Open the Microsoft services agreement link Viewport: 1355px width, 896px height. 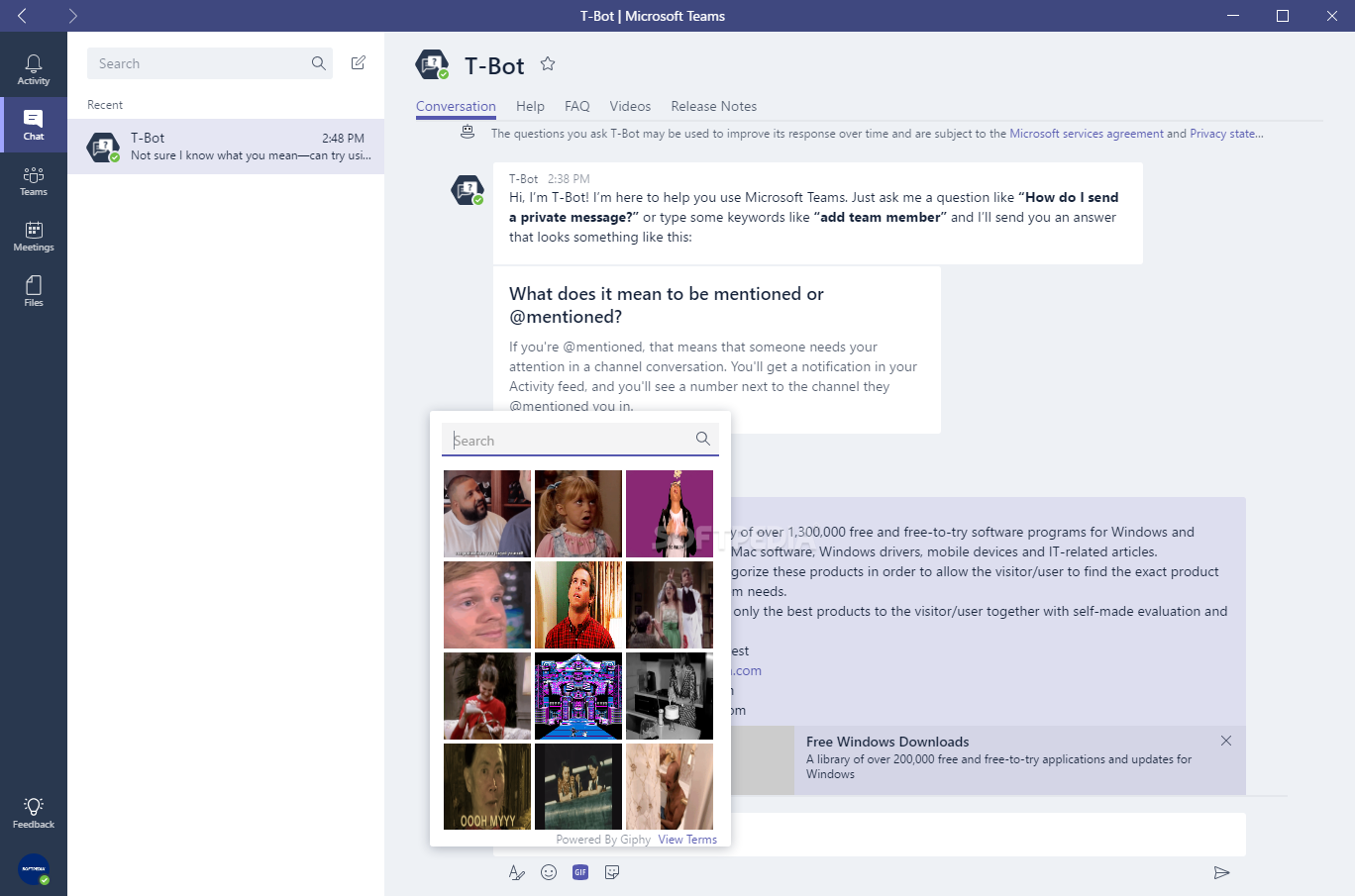click(x=1087, y=134)
